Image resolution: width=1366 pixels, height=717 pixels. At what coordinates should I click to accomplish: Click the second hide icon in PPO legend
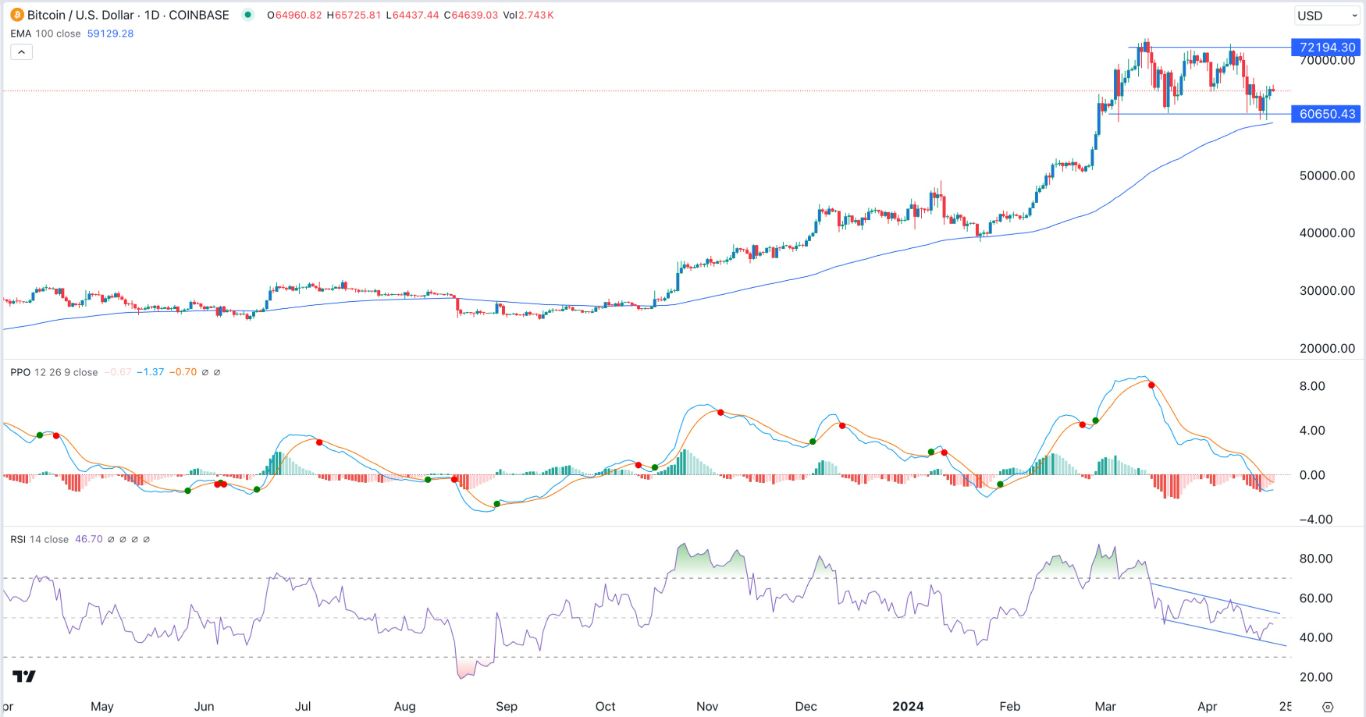click(x=217, y=371)
